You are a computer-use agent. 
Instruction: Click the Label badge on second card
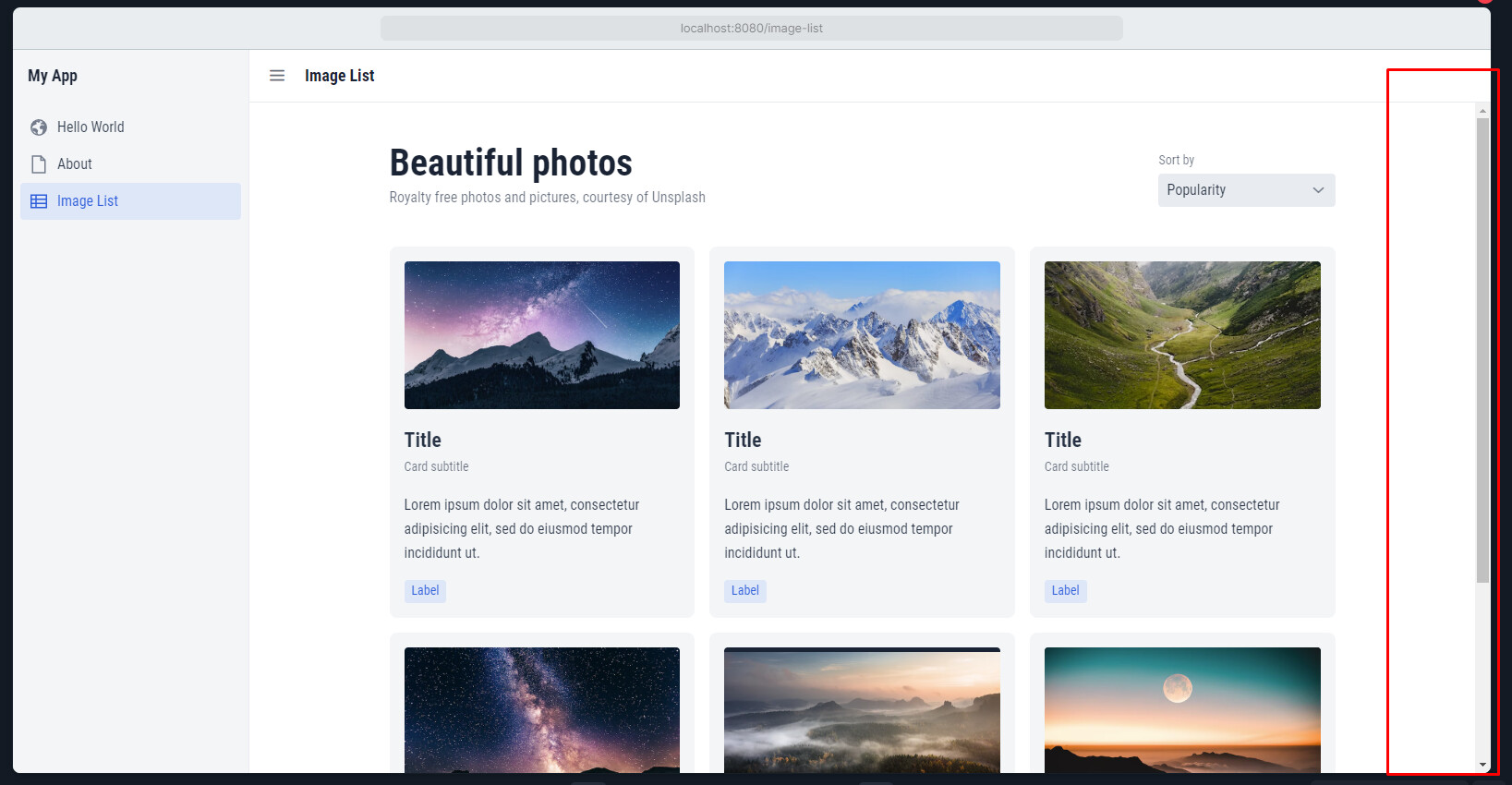click(744, 591)
